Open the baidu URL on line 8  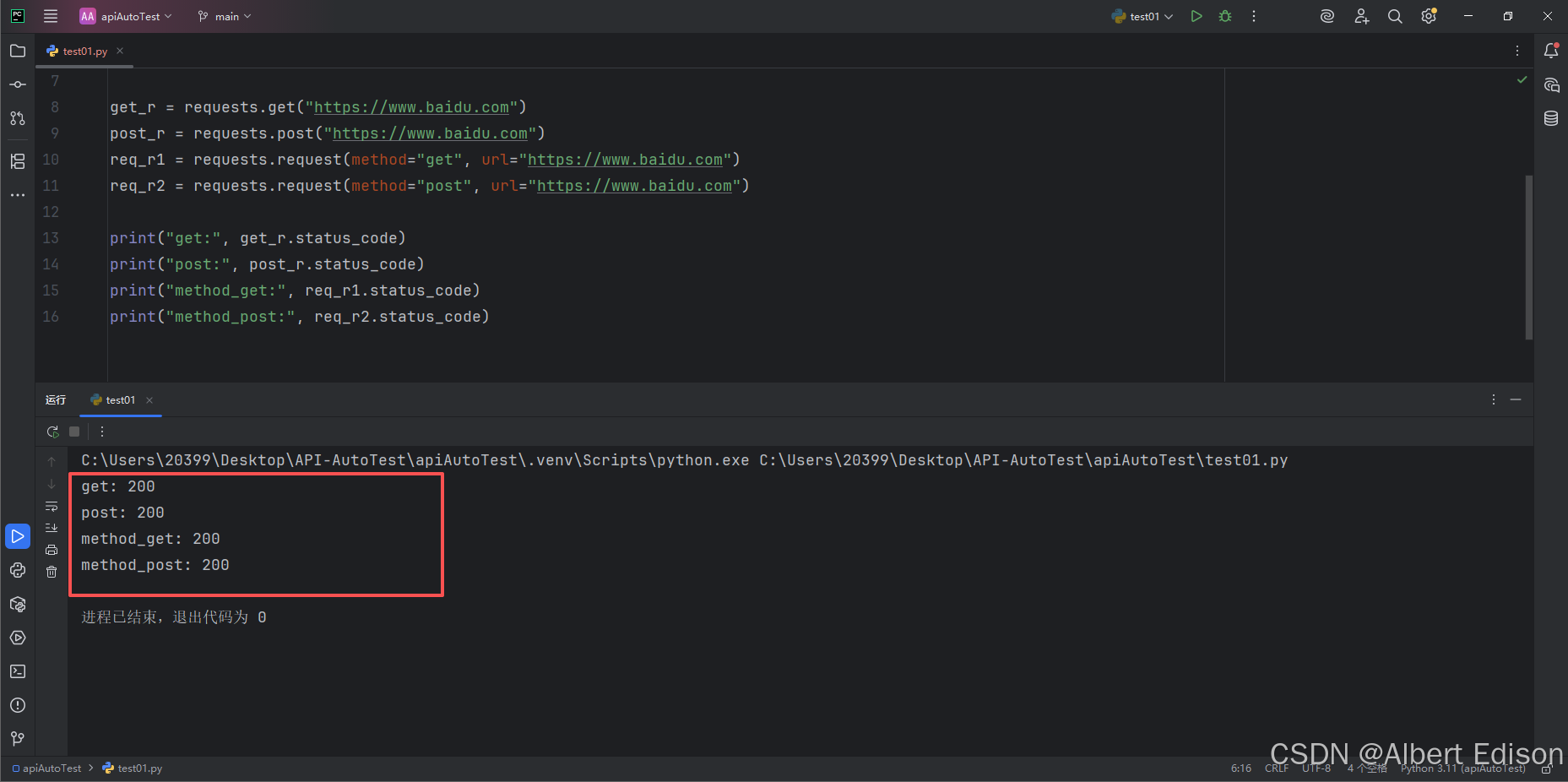click(411, 107)
